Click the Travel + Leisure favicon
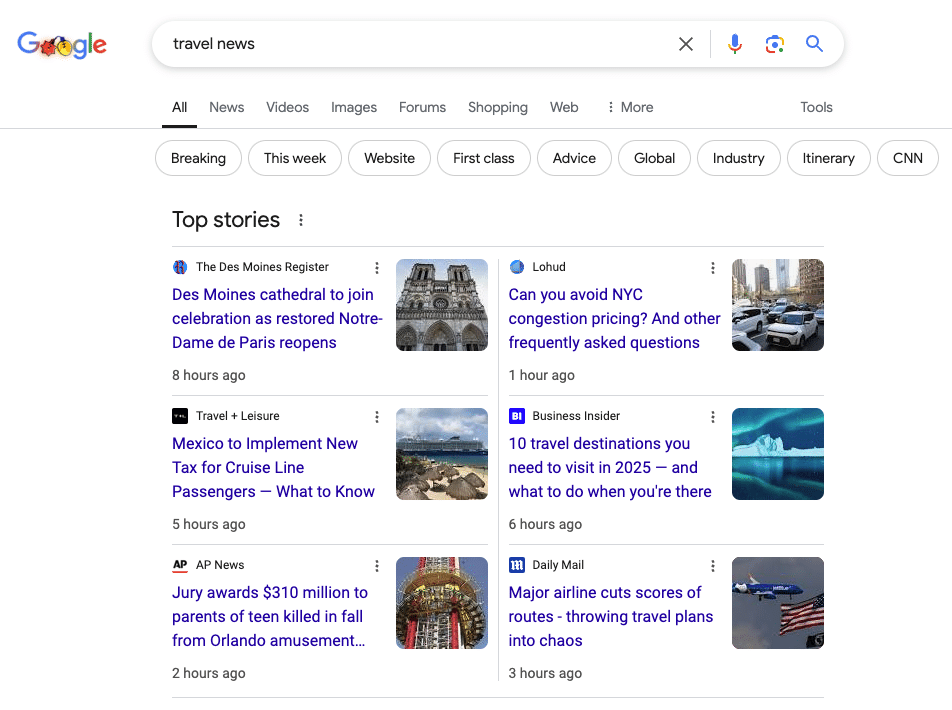Viewport: 952px width, 710px height. click(180, 416)
